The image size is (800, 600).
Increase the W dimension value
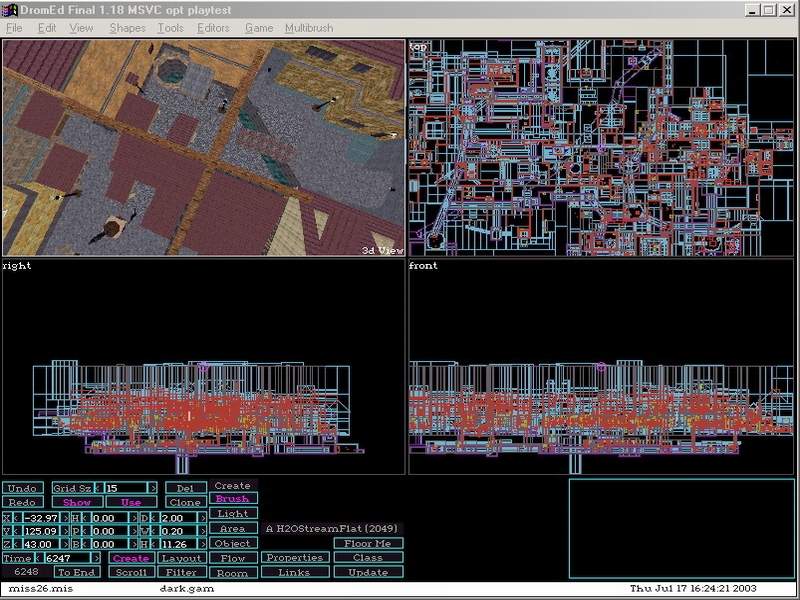tap(203, 531)
